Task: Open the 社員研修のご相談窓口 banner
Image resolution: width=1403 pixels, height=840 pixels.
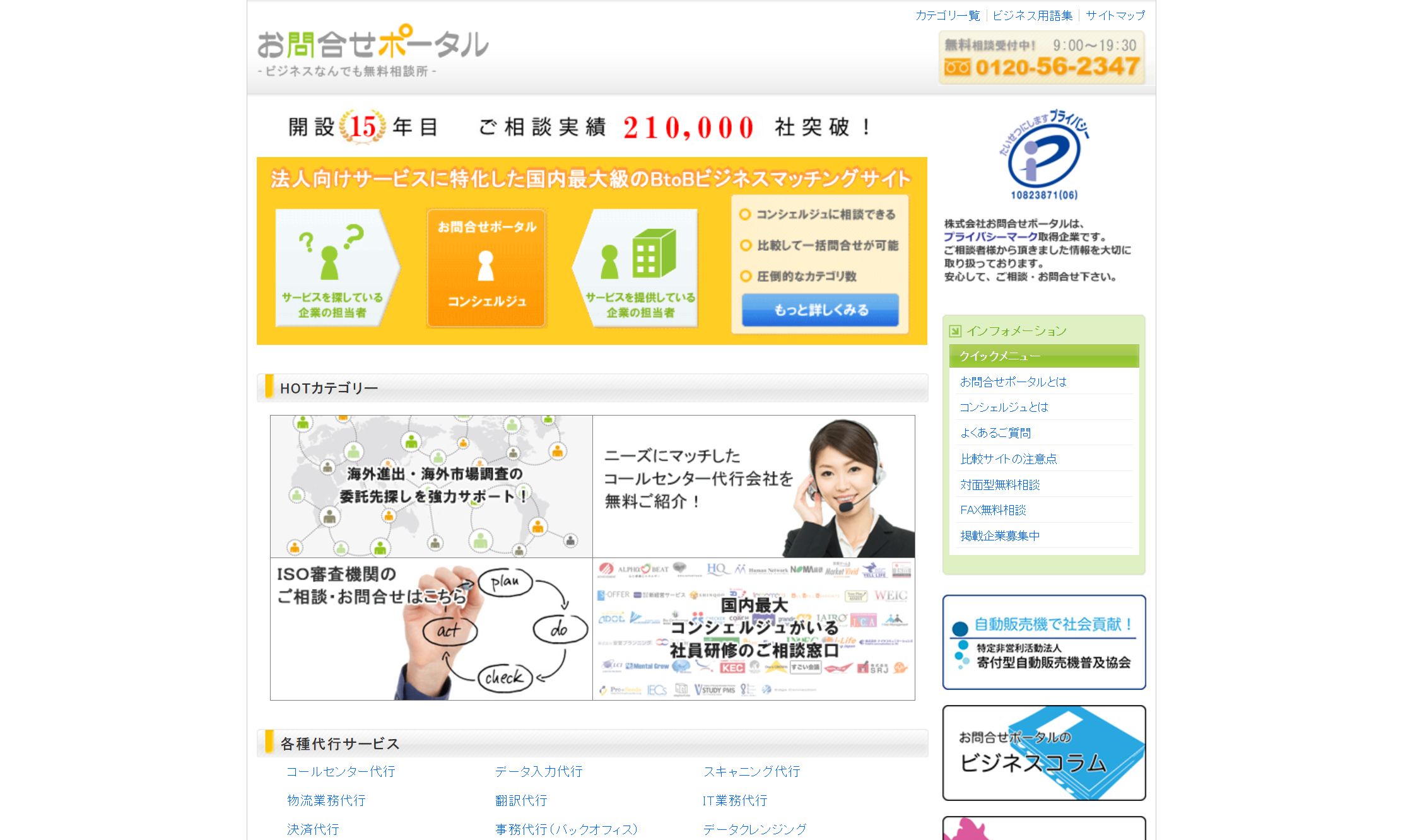Action: tap(754, 629)
